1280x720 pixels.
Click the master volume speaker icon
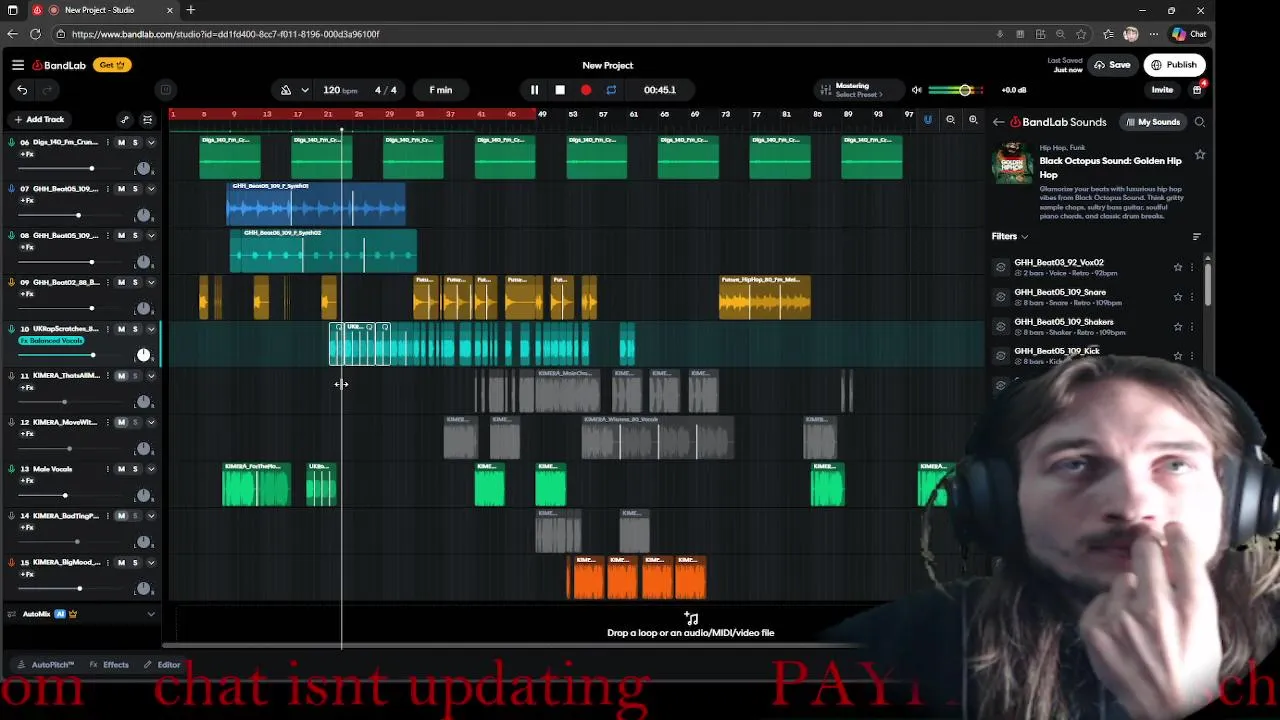[917, 90]
